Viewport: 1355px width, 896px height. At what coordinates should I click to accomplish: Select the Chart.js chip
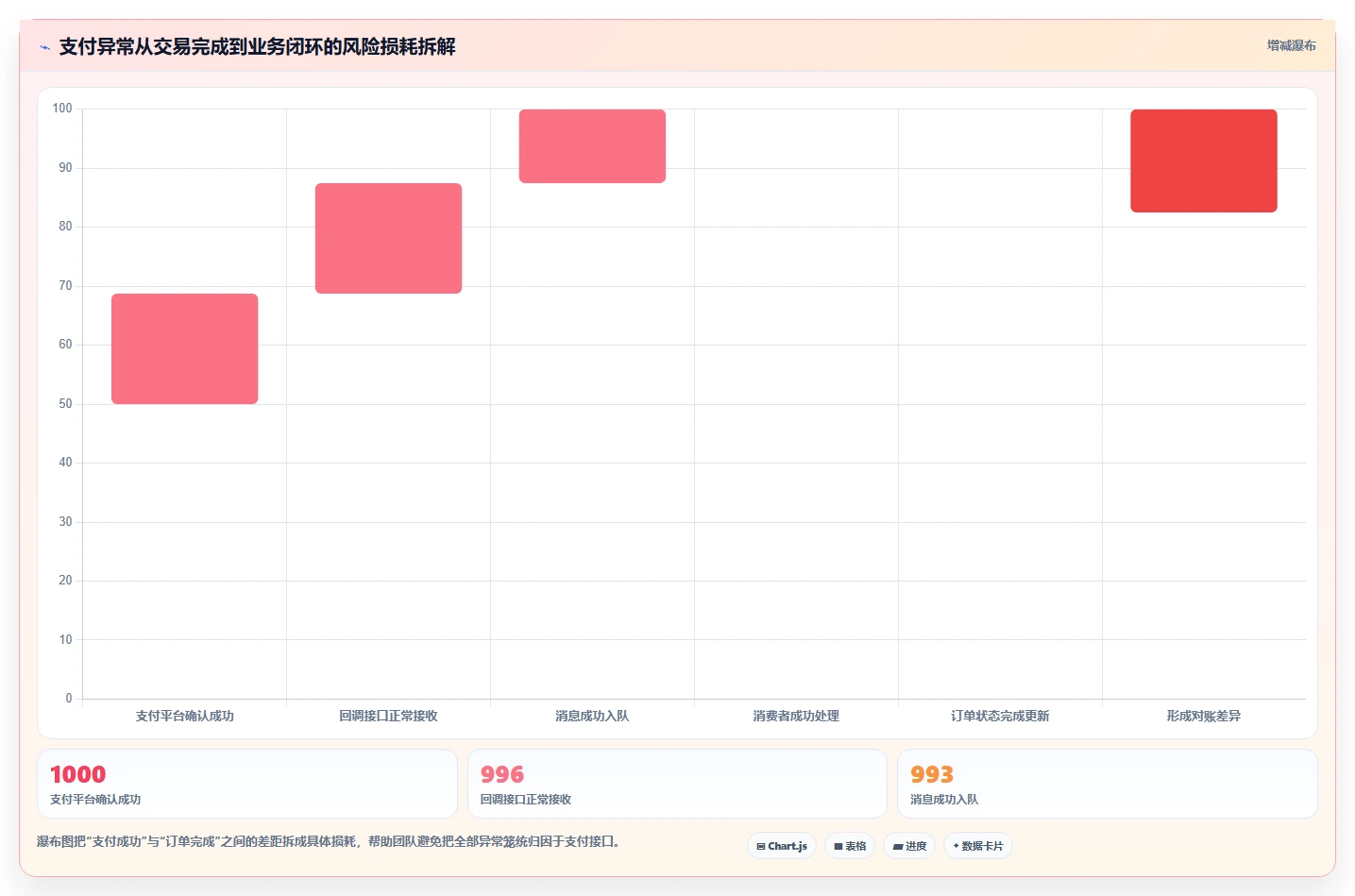(782, 846)
